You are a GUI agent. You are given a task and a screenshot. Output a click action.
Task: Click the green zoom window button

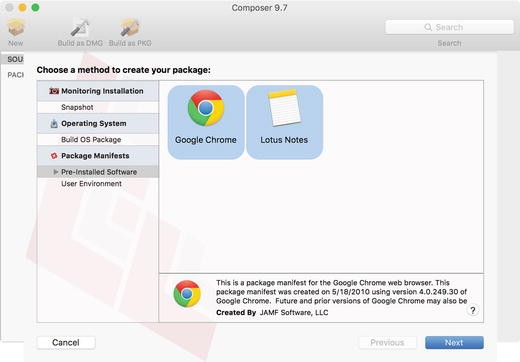35,7
